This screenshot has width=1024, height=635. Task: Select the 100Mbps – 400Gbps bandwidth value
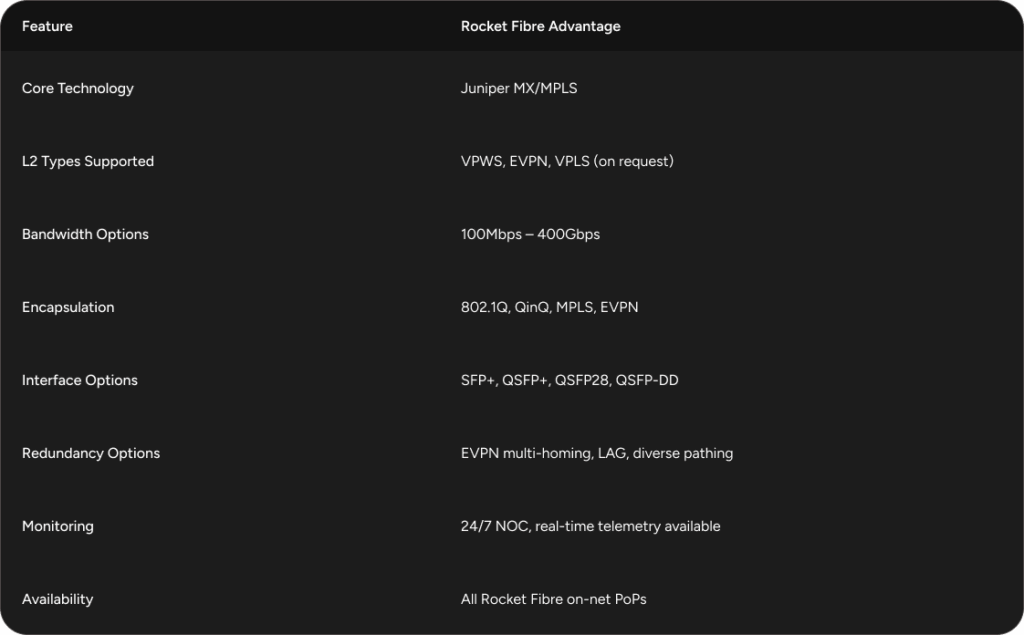point(530,234)
